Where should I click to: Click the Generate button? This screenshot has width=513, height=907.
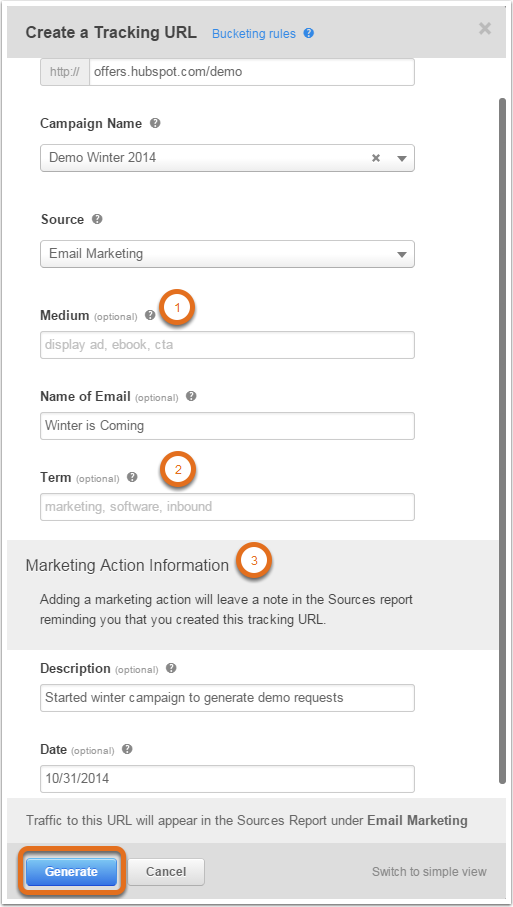tap(72, 872)
